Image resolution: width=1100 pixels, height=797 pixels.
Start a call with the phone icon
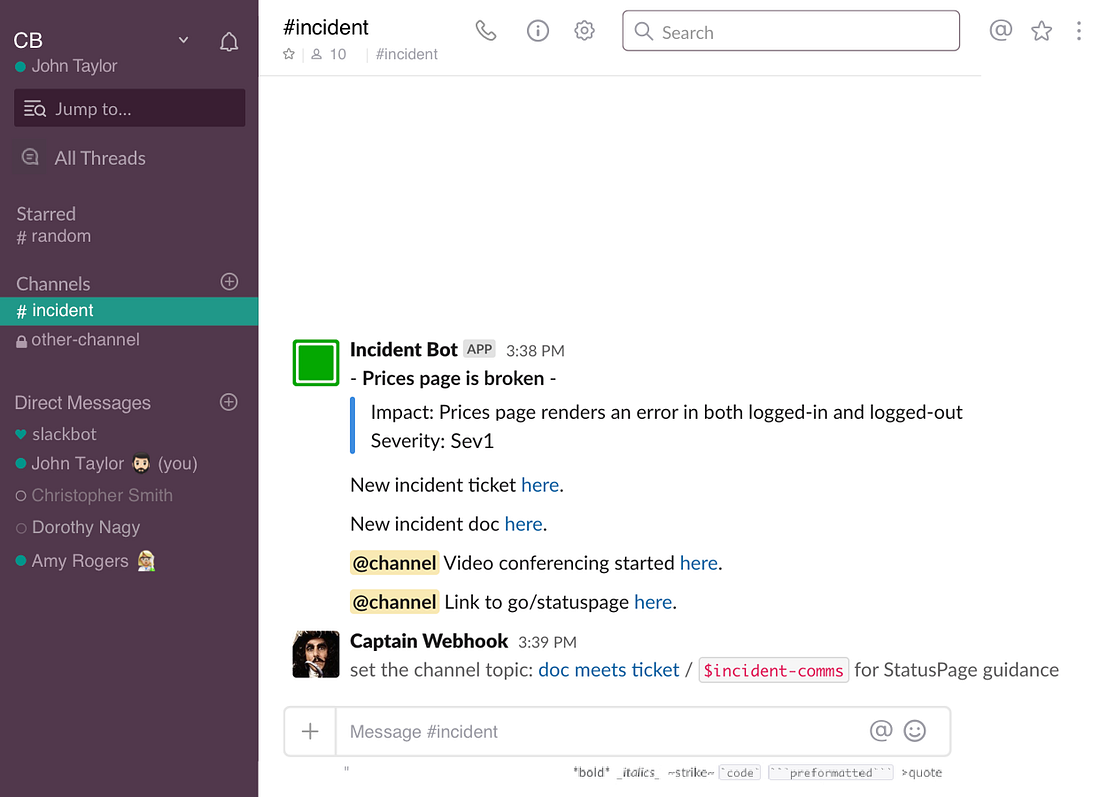485,31
